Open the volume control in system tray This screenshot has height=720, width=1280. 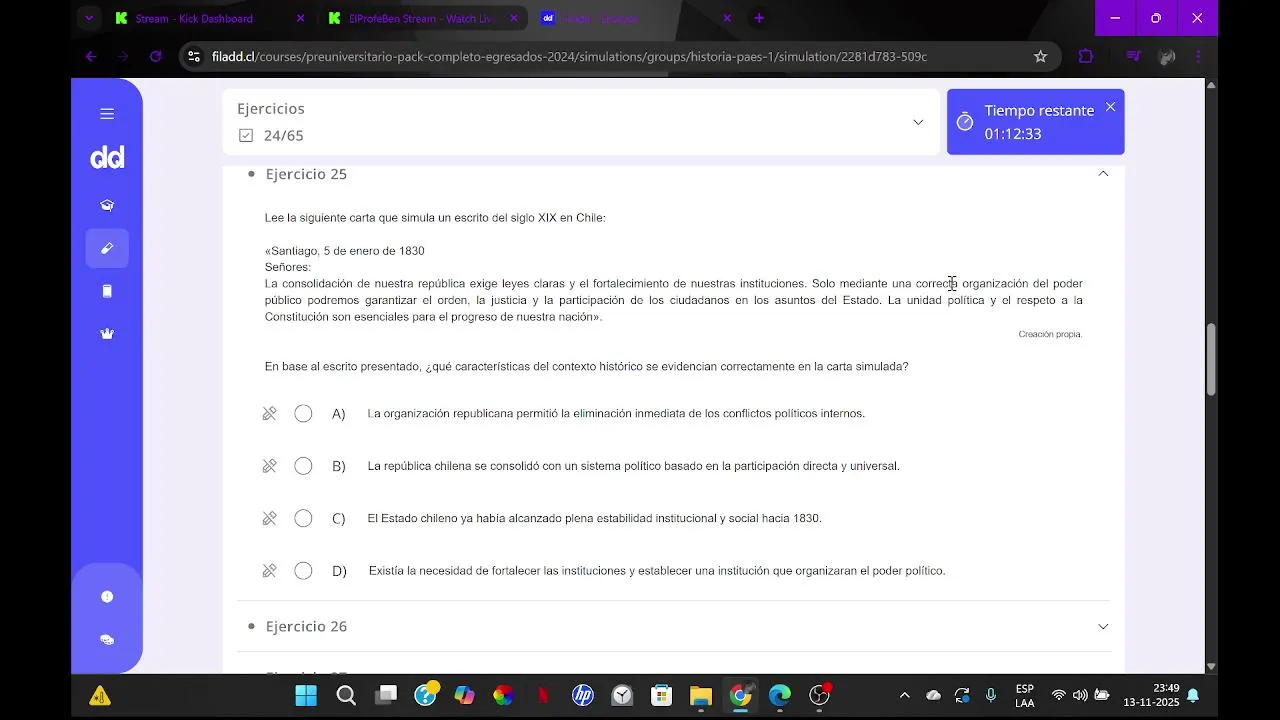click(x=1080, y=696)
